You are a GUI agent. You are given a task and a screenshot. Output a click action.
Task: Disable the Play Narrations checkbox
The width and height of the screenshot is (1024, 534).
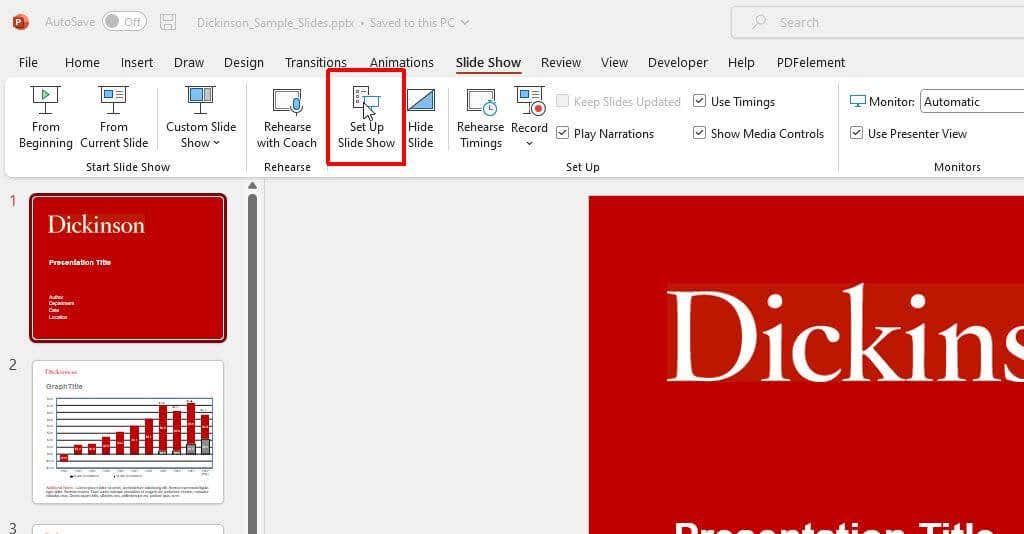(563, 134)
